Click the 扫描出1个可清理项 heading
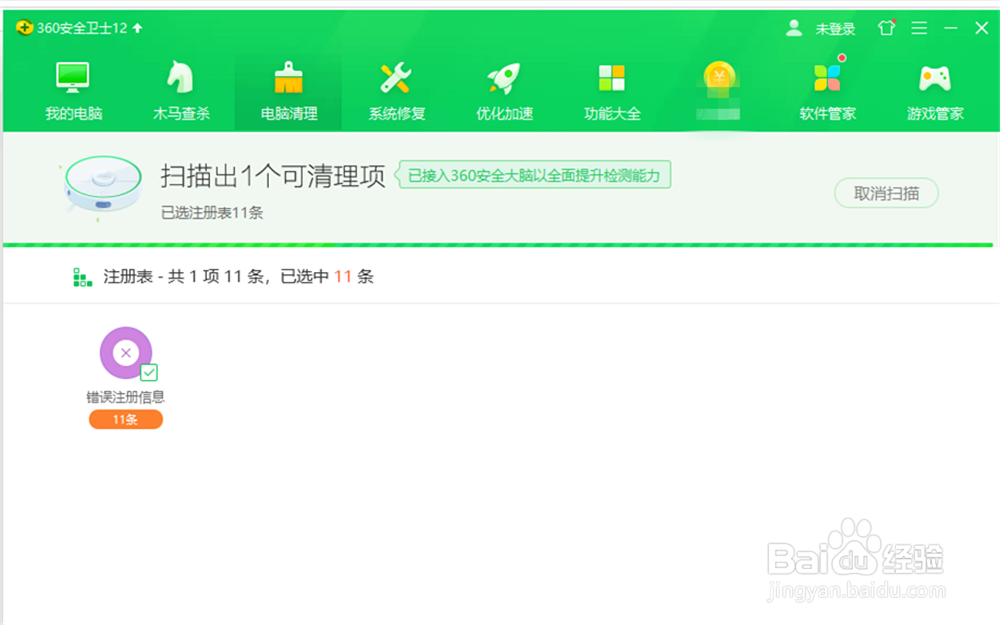The width and height of the screenshot is (1000, 625). 273,175
